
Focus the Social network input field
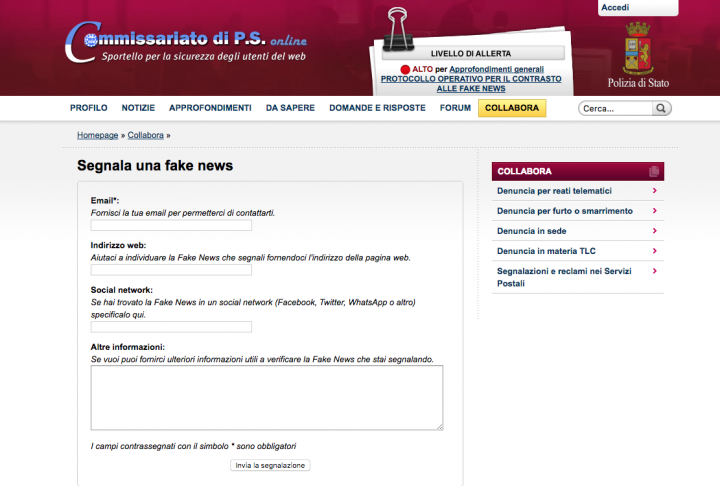pos(171,327)
